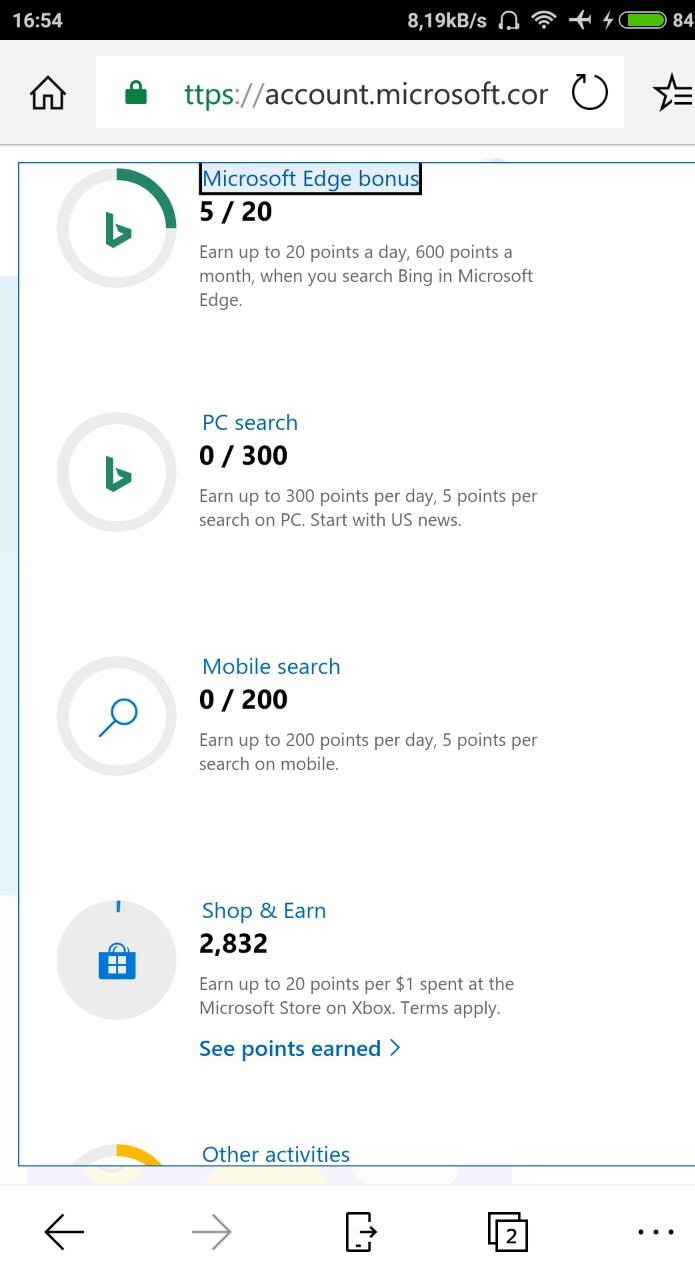This screenshot has height=1280, width=695.
Task: Expand See points earned chevron arrow
Action: (x=395, y=1048)
